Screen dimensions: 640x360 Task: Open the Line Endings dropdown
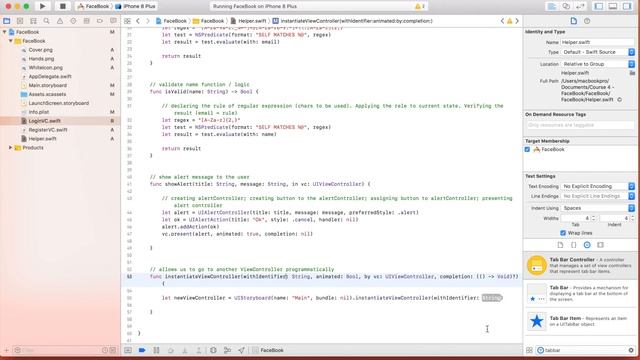coord(598,196)
